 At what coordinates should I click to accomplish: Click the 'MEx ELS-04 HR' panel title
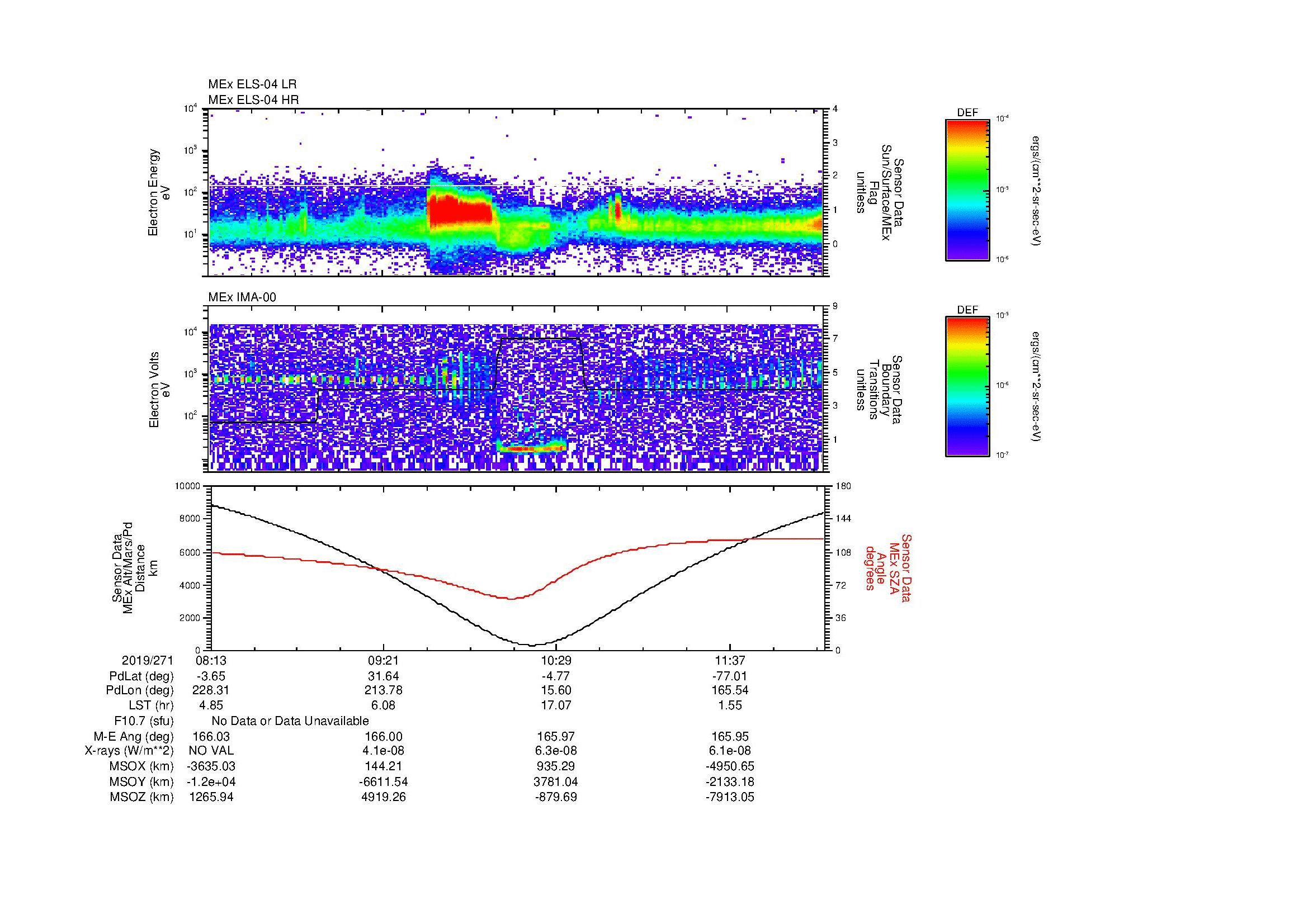click(253, 99)
